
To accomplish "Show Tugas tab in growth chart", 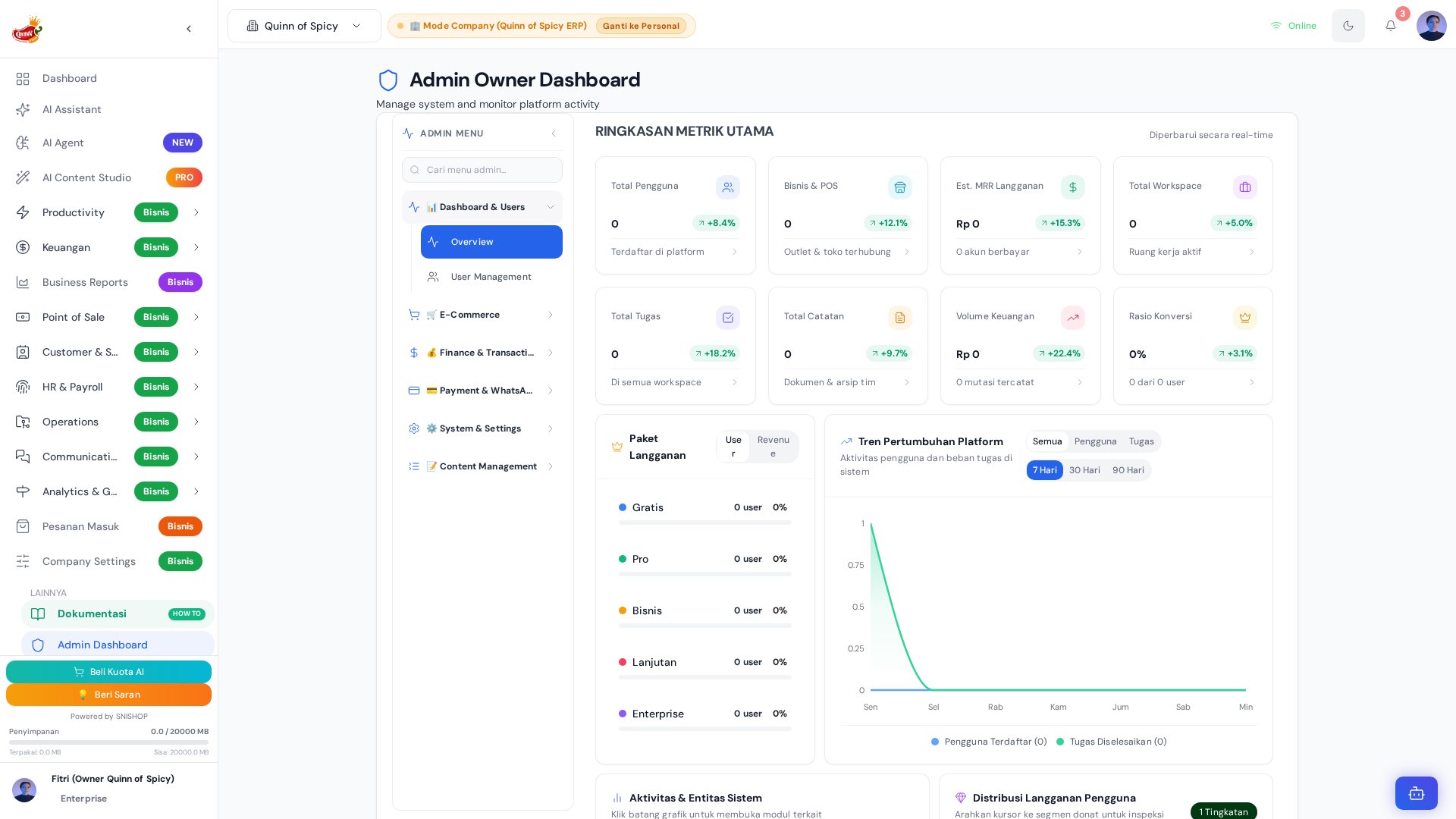I will (1141, 441).
